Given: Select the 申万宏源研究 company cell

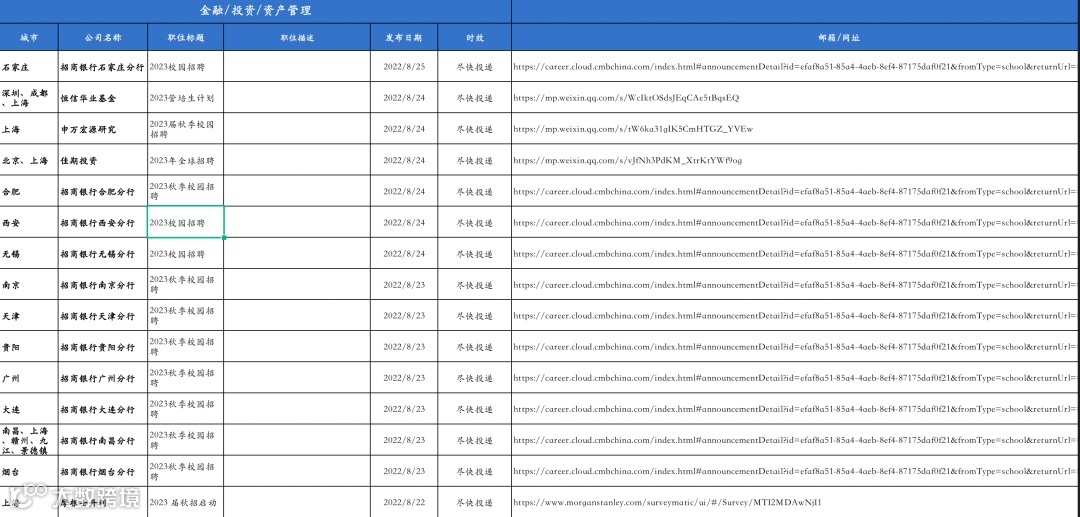Looking at the screenshot, I should (103, 129).
